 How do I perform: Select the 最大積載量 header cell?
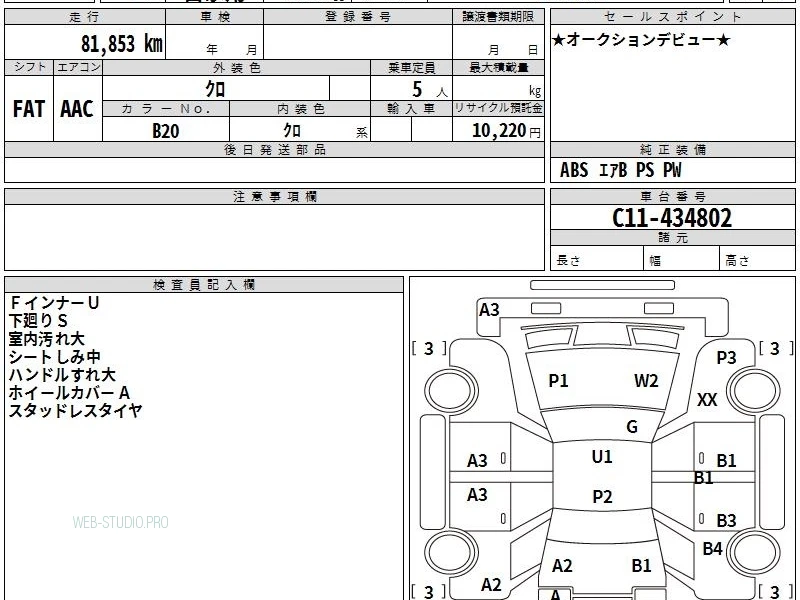coord(498,68)
